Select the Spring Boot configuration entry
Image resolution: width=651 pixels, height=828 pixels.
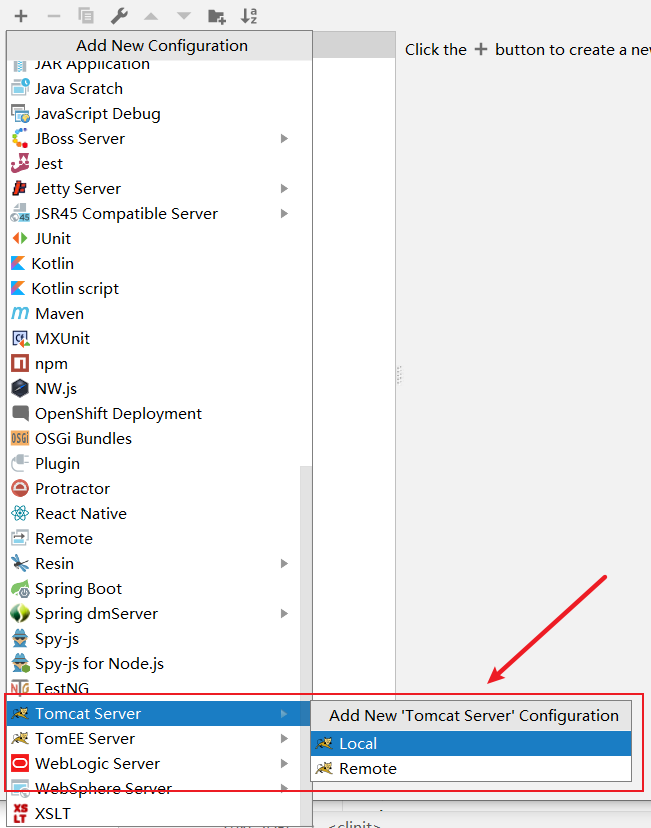pos(153,588)
